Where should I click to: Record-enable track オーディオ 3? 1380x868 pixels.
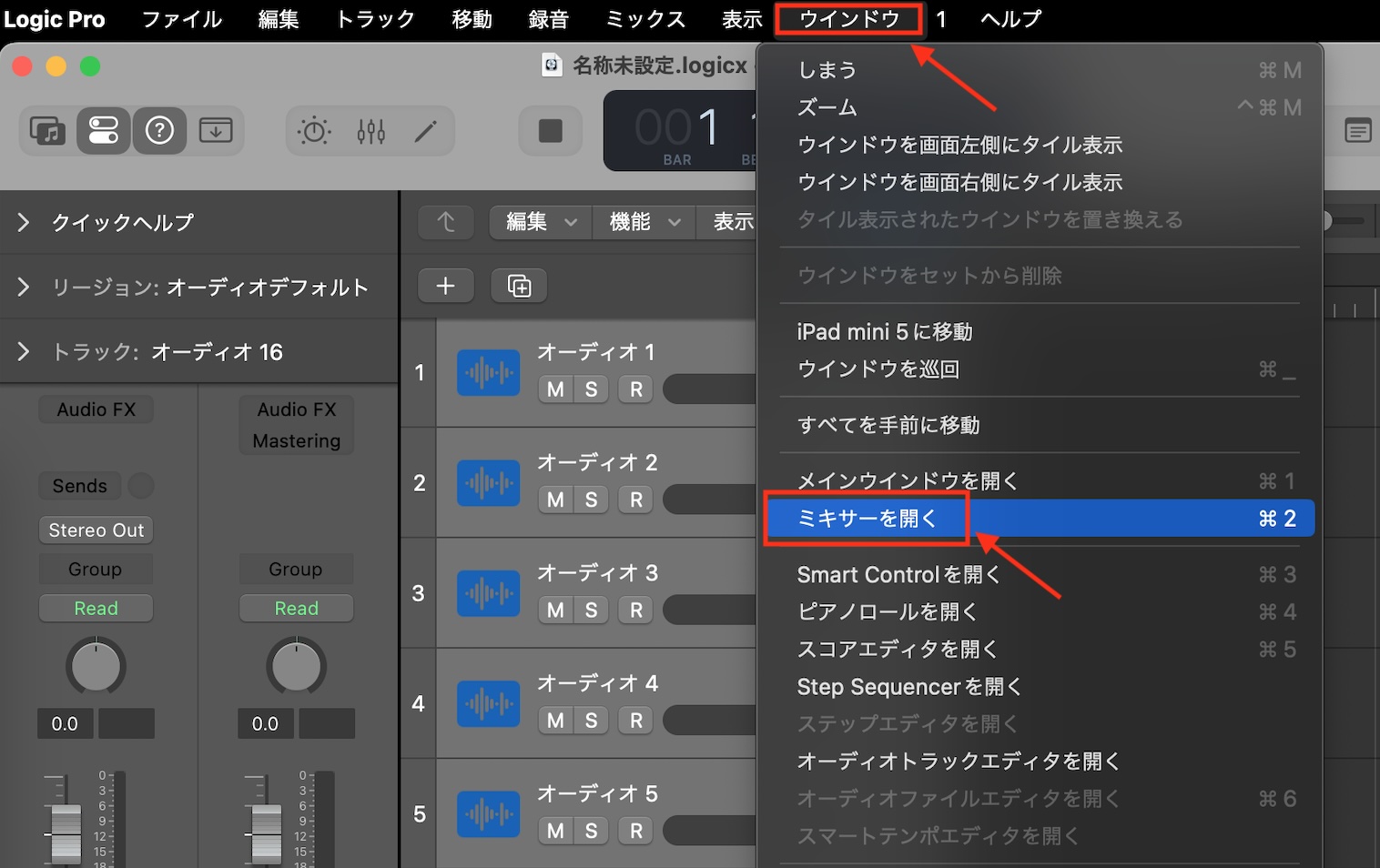coord(636,610)
